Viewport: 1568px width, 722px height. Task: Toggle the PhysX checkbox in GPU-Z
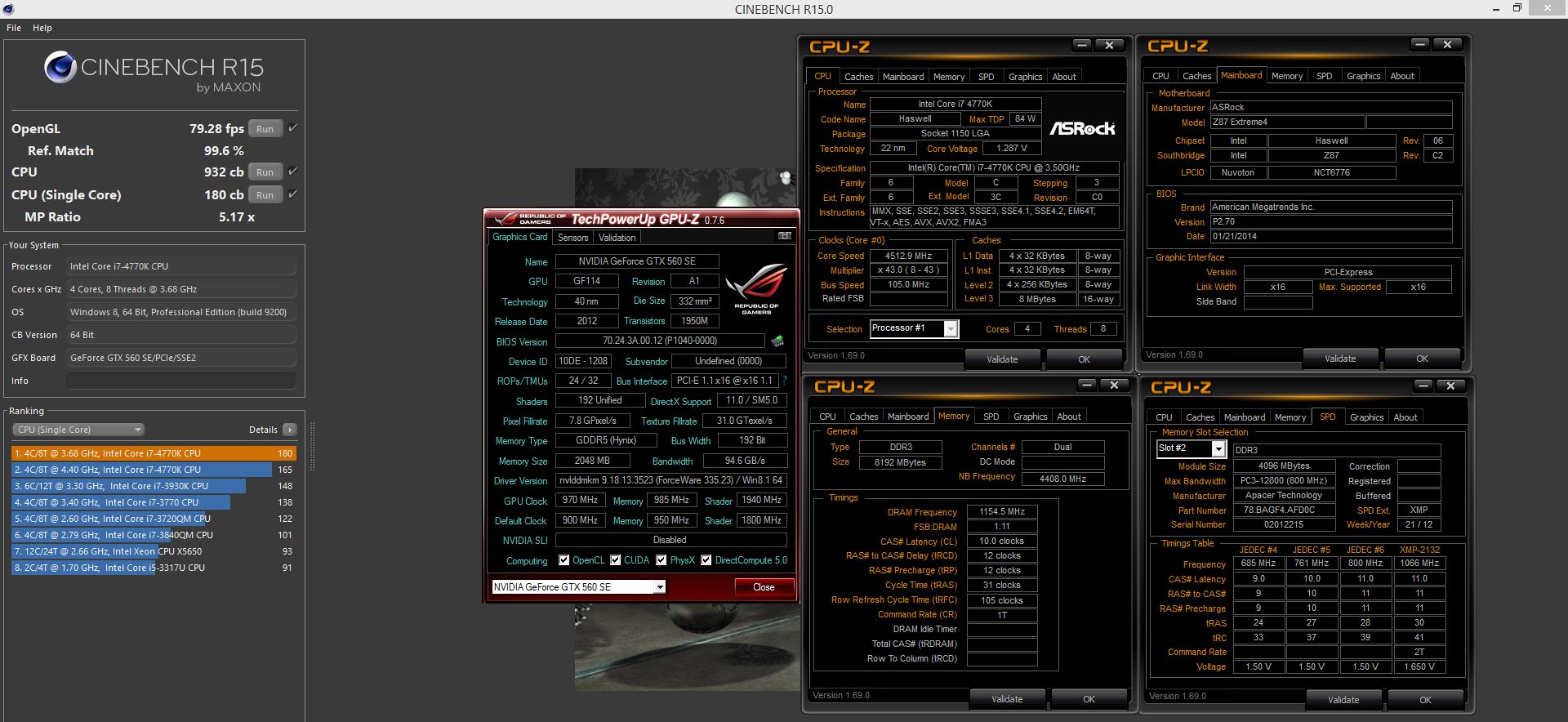point(661,560)
